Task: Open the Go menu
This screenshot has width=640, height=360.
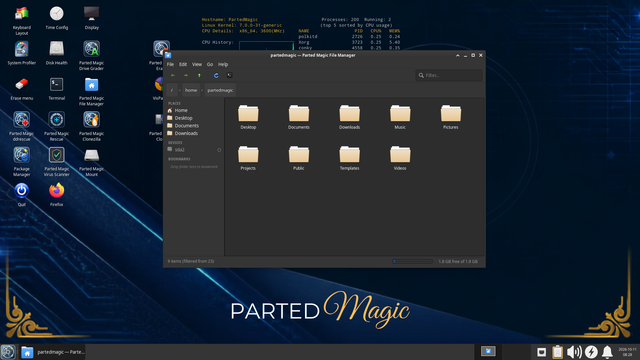Action: (x=210, y=64)
